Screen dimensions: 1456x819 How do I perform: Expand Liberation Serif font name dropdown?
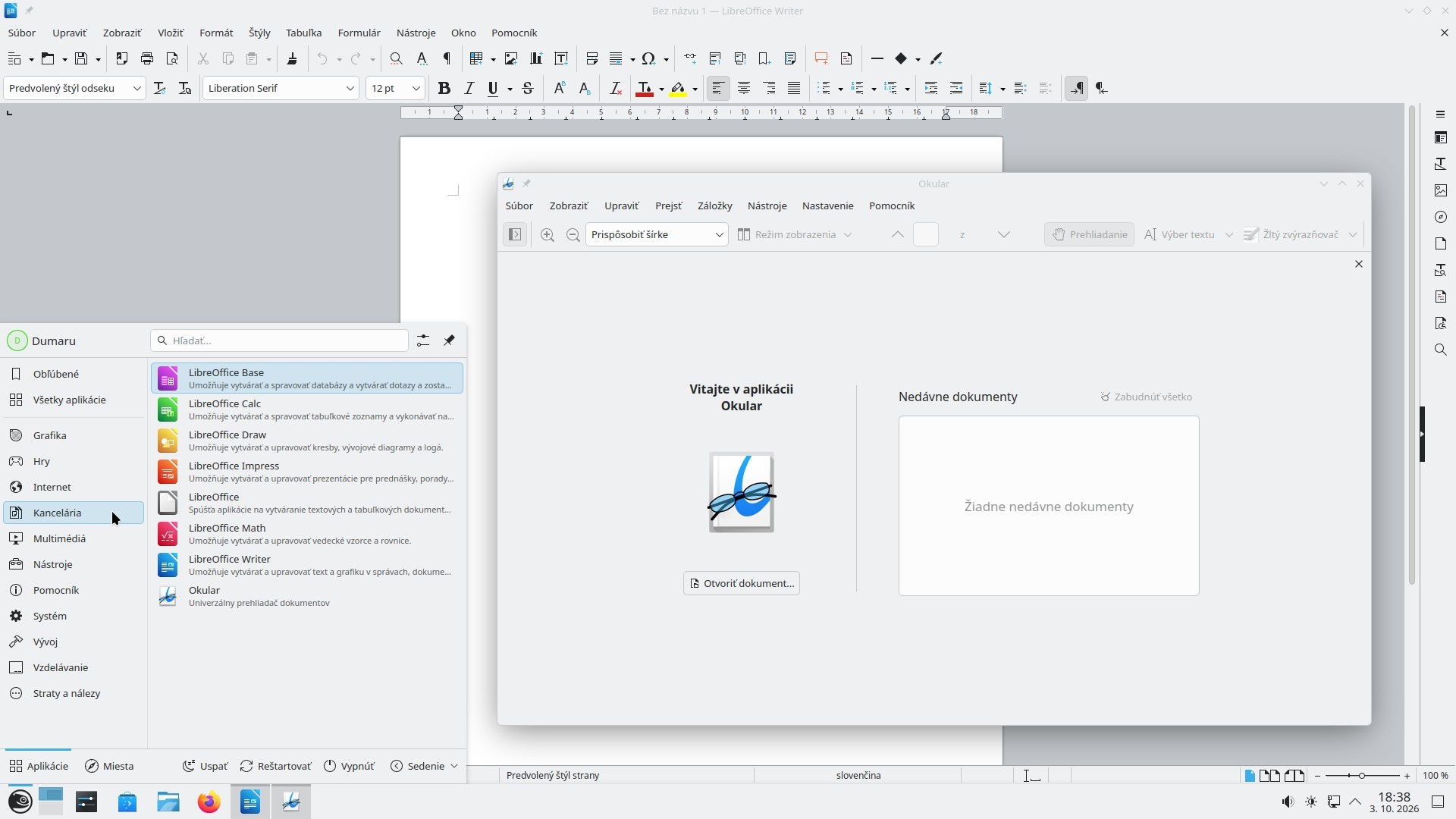350,89
